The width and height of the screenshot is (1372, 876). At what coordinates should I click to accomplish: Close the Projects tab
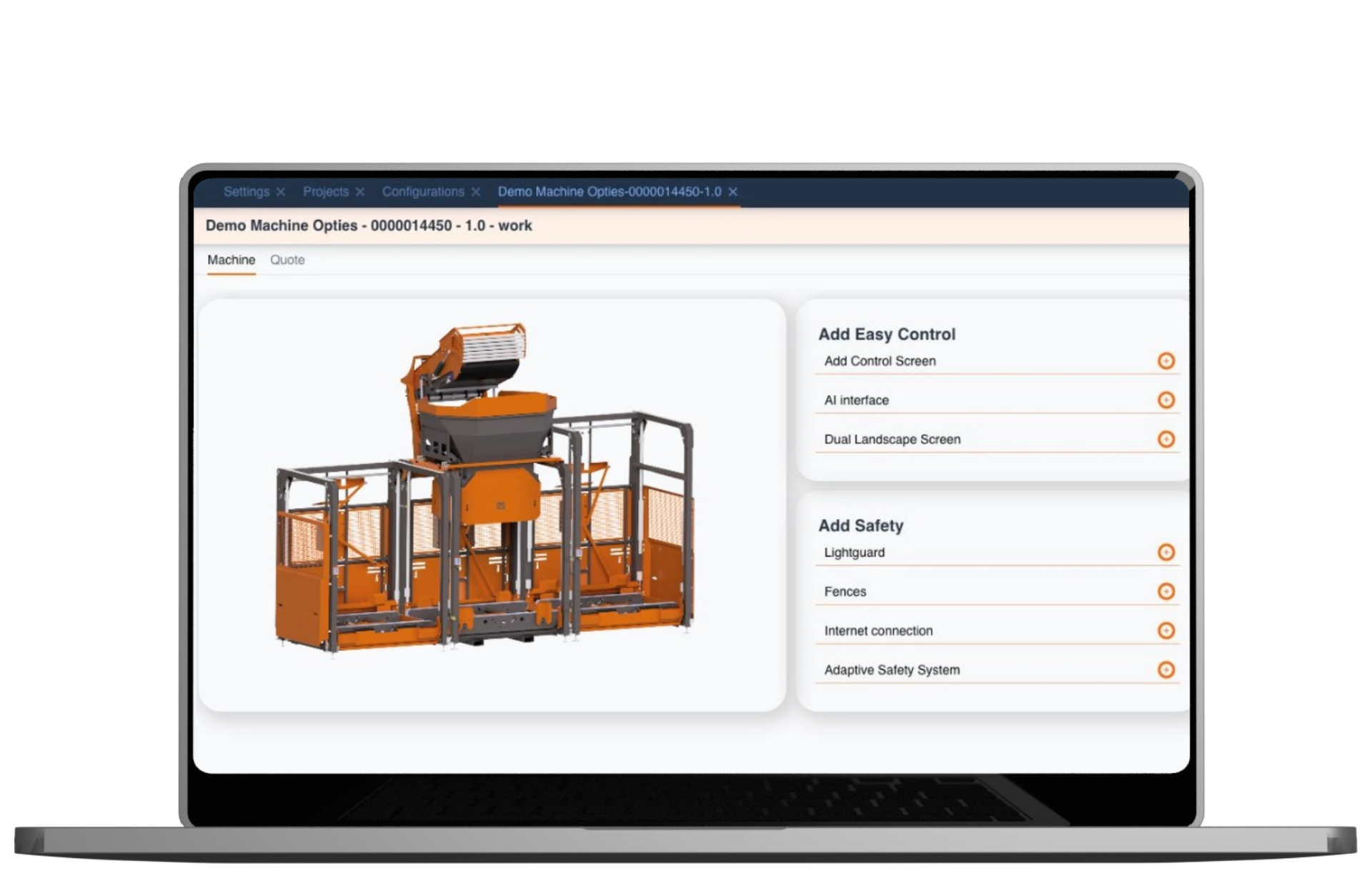point(360,192)
